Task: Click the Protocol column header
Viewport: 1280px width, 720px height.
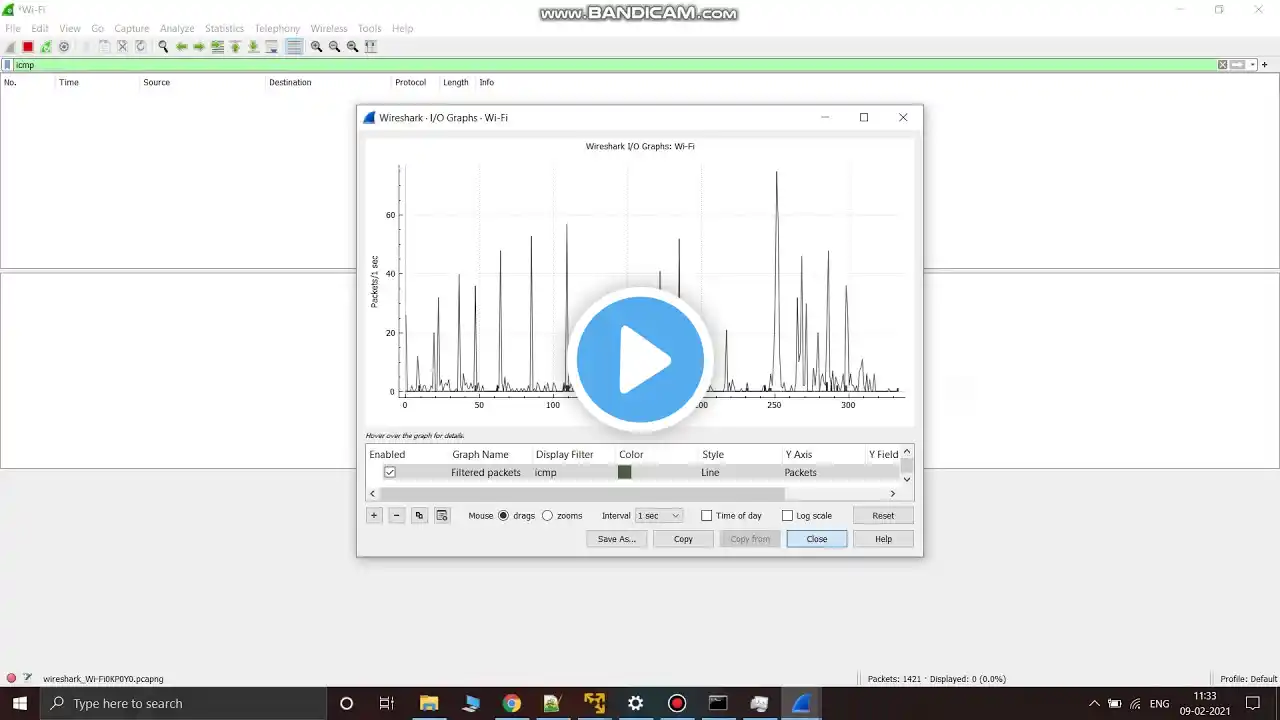Action: point(410,82)
